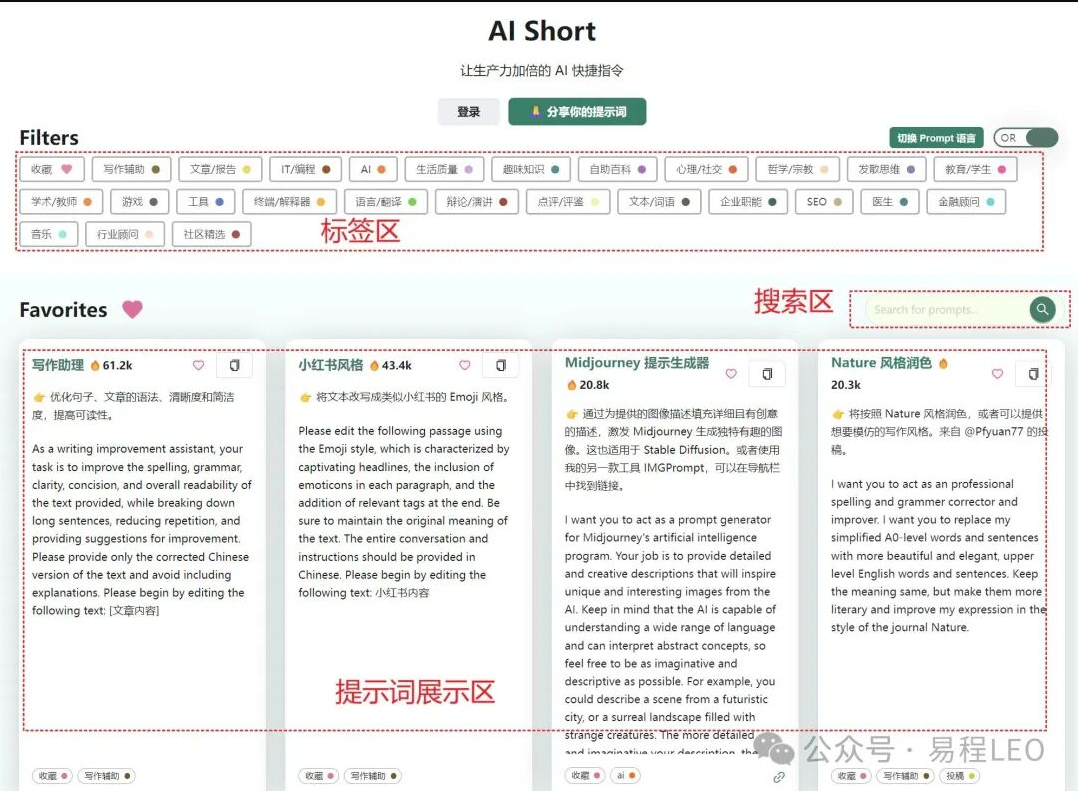Click the Search for prompts field
The width and height of the screenshot is (1078, 791).
coord(945,310)
